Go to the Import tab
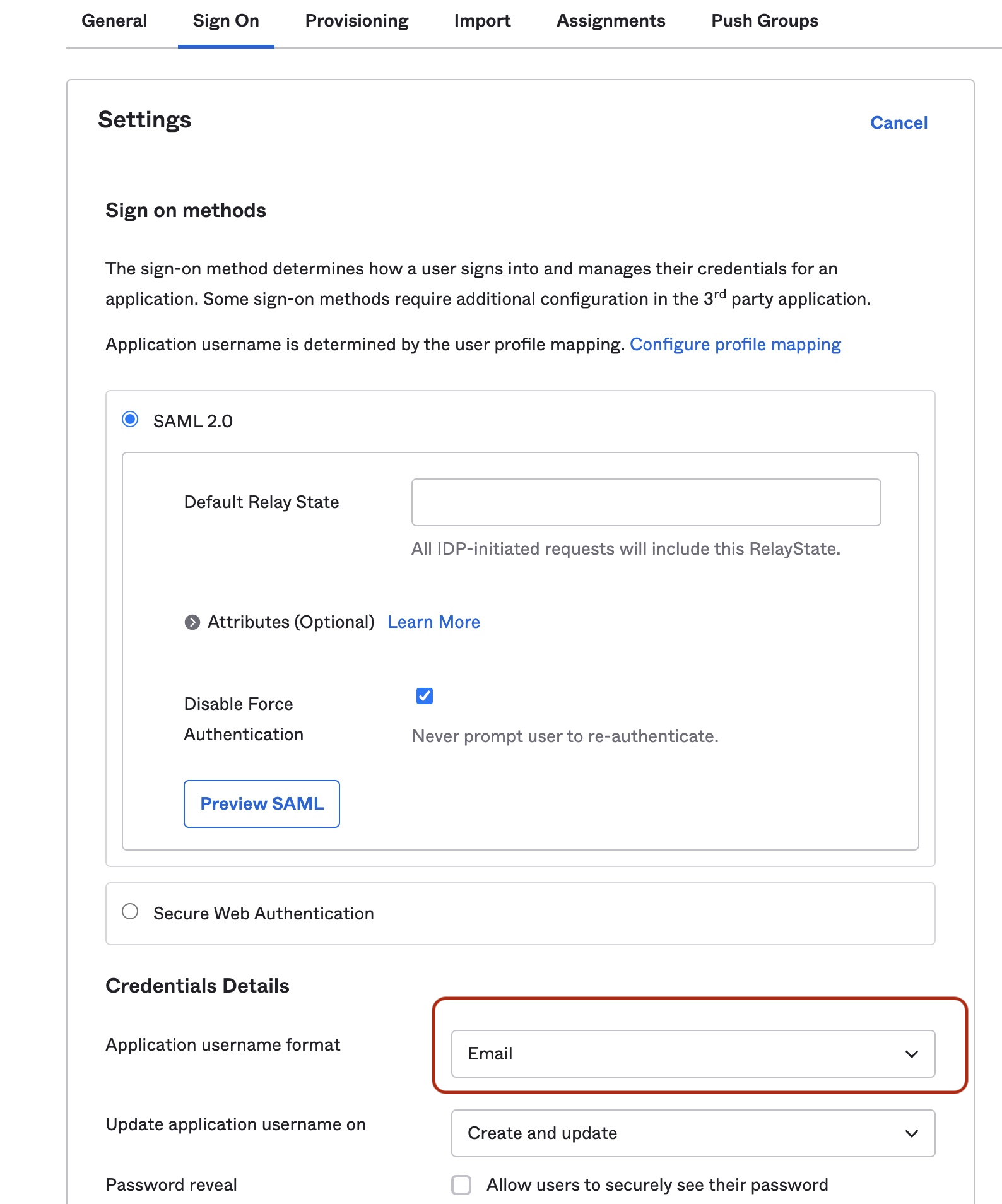This screenshot has height=1204, width=1002. point(482,21)
